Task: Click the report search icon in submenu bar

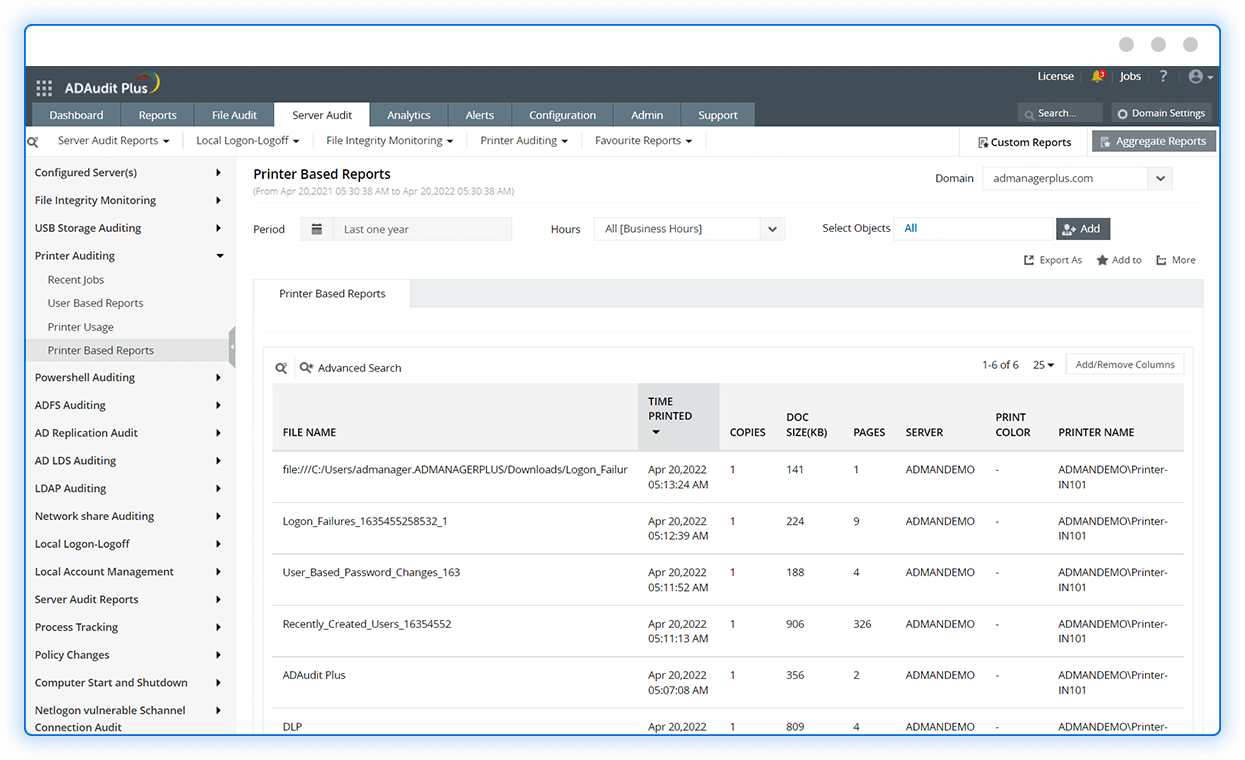Action: [x=33, y=142]
